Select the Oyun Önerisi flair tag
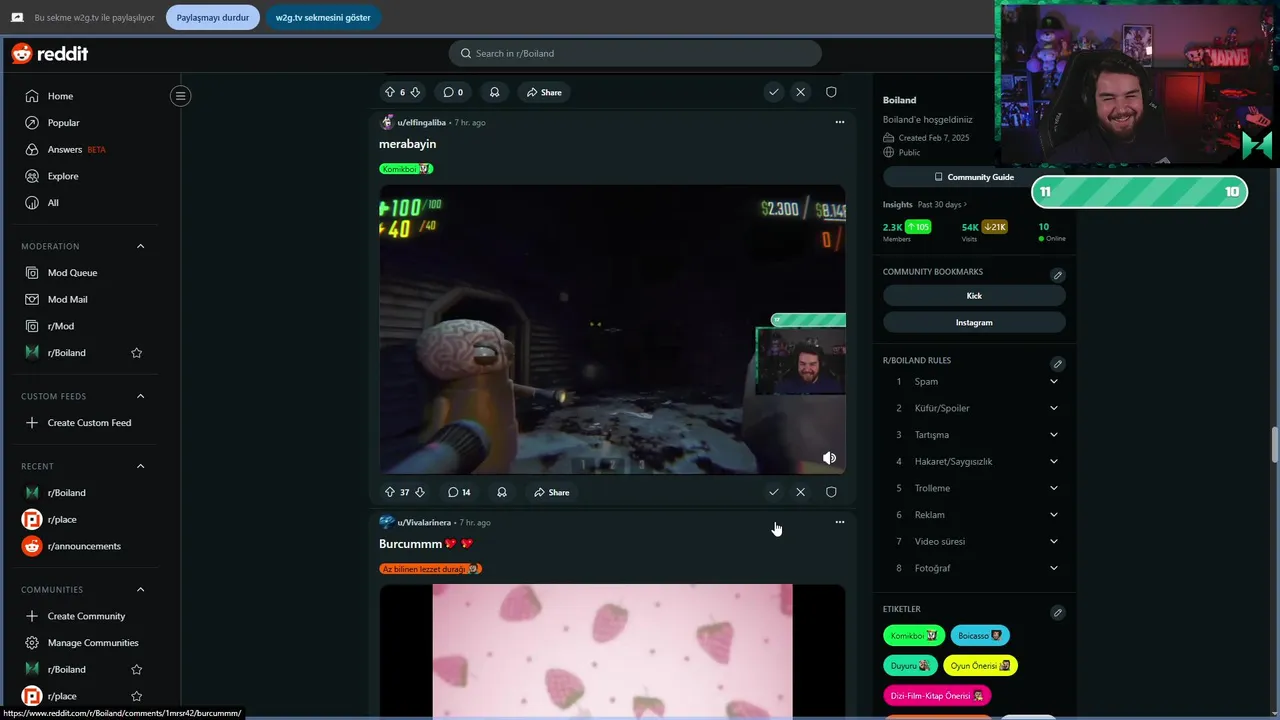This screenshot has width=1280, height=720. tap(980, 666)
